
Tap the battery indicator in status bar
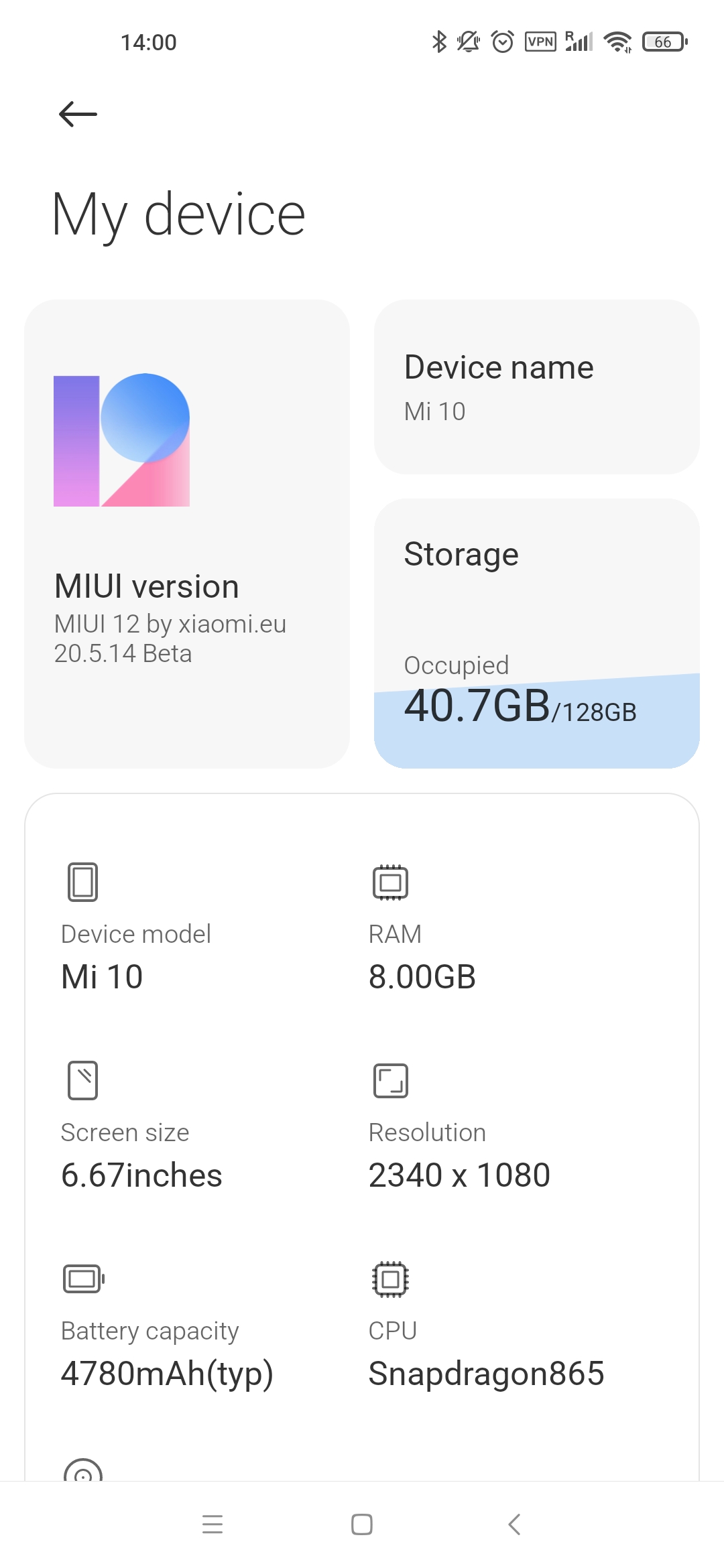point(664,42)
